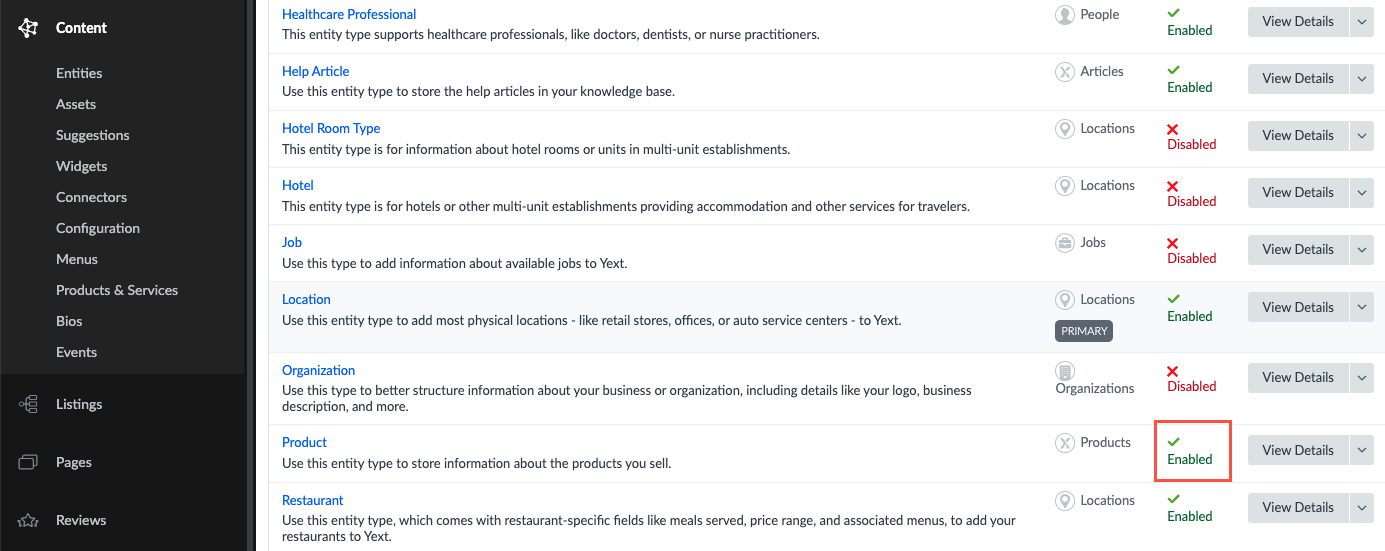
Task: Open the dropdown arrow beside Help Article's View Details
Action: 1362,78
